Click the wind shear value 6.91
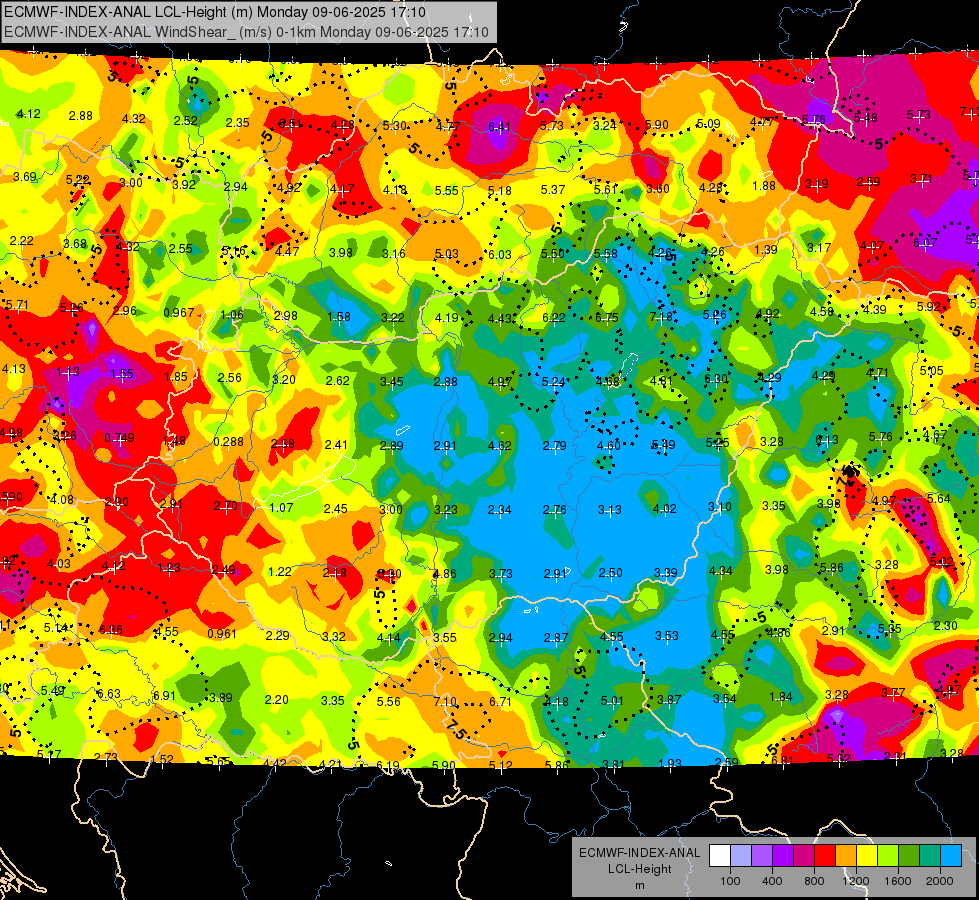This screenshot has height=900, width=979. [164, 695]
